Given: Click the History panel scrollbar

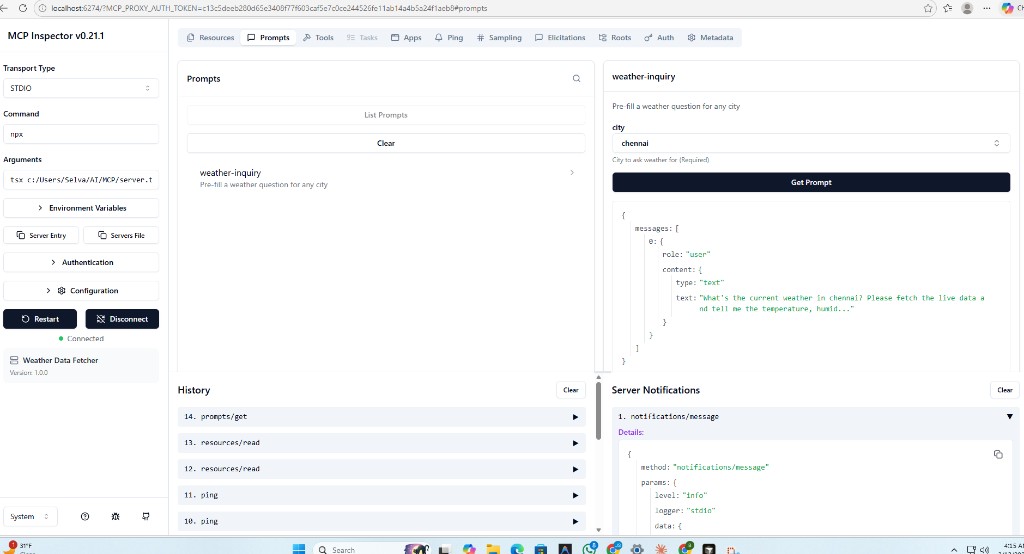Looking at the screenshot, I should pyautogui.click(x=598, y=411).
